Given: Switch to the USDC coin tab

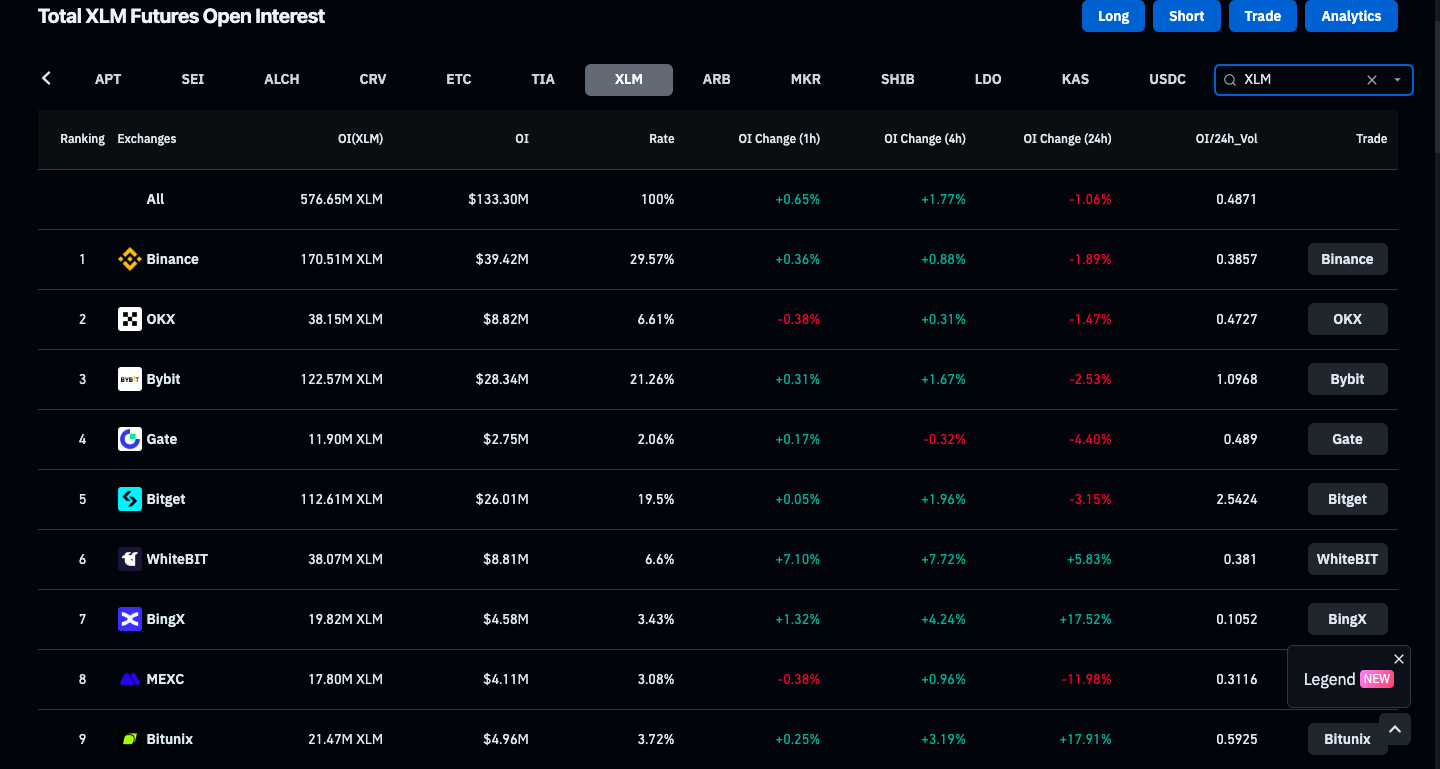Looking at the screenshot, I should [1168, 79].
